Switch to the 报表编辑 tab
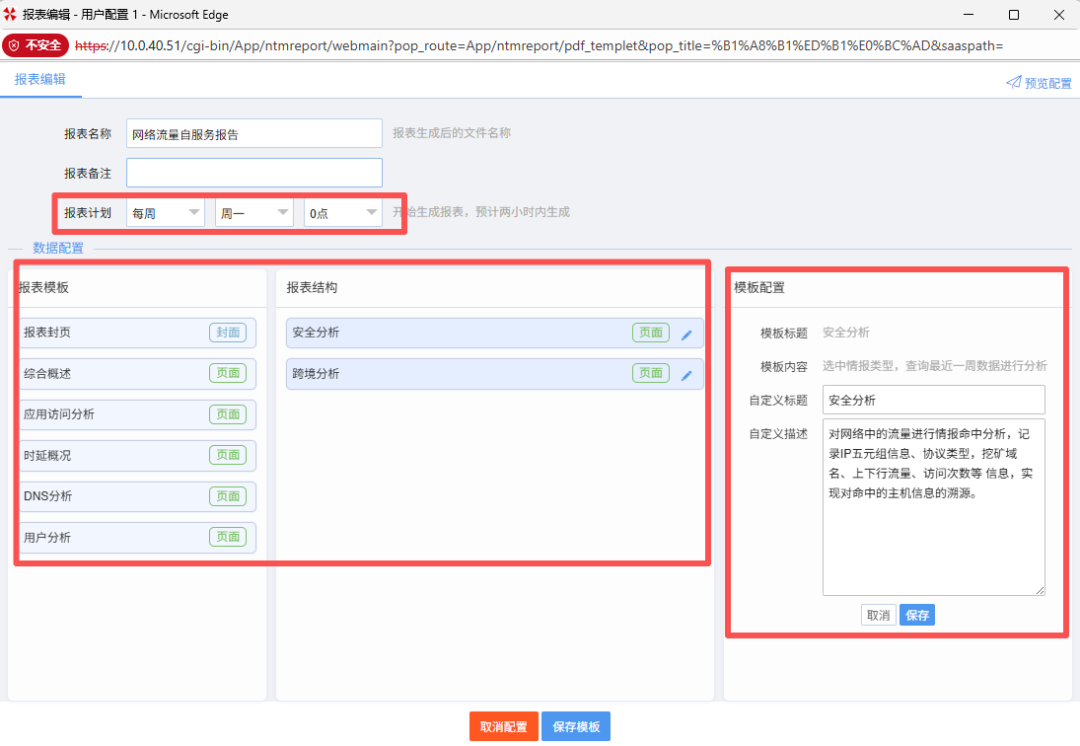 pos(40,79)
